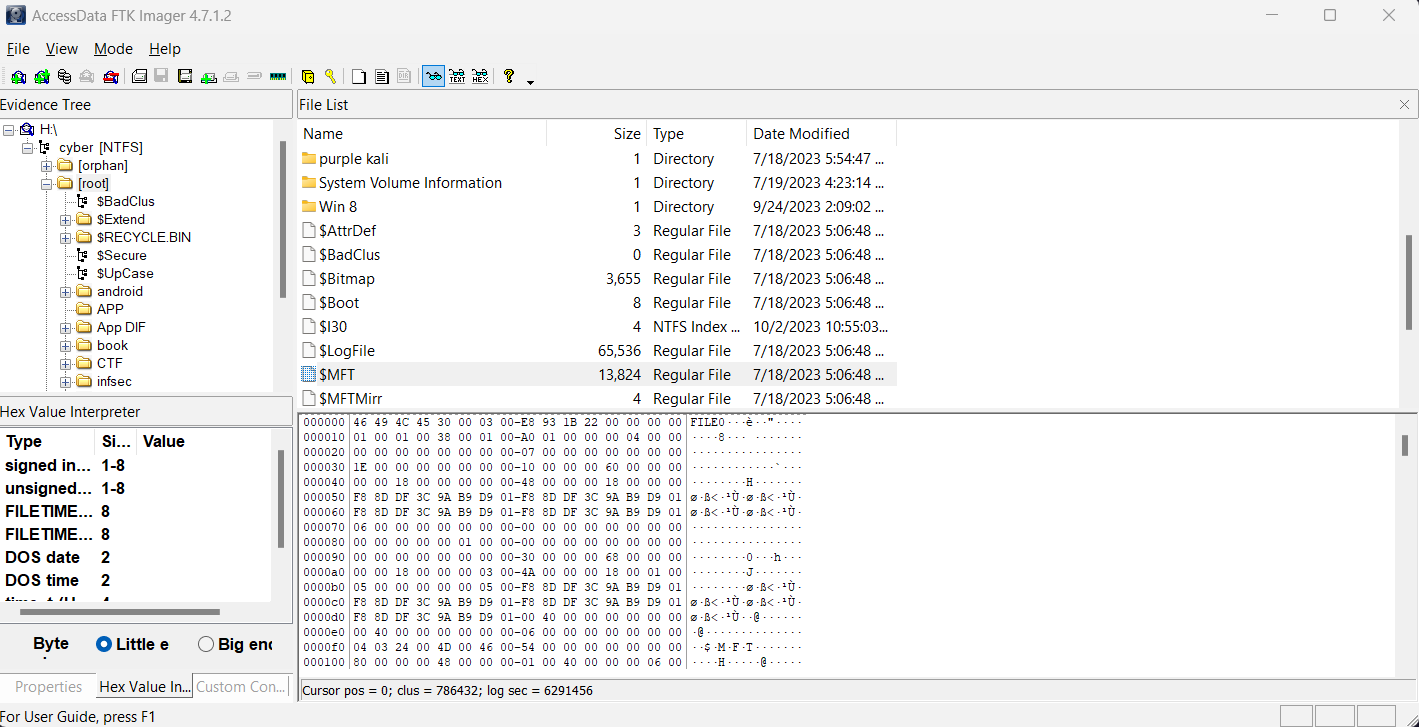Viewport: 1419px width, 727px height.
Task: Collapse the [root] tree node
Action: 47,184
